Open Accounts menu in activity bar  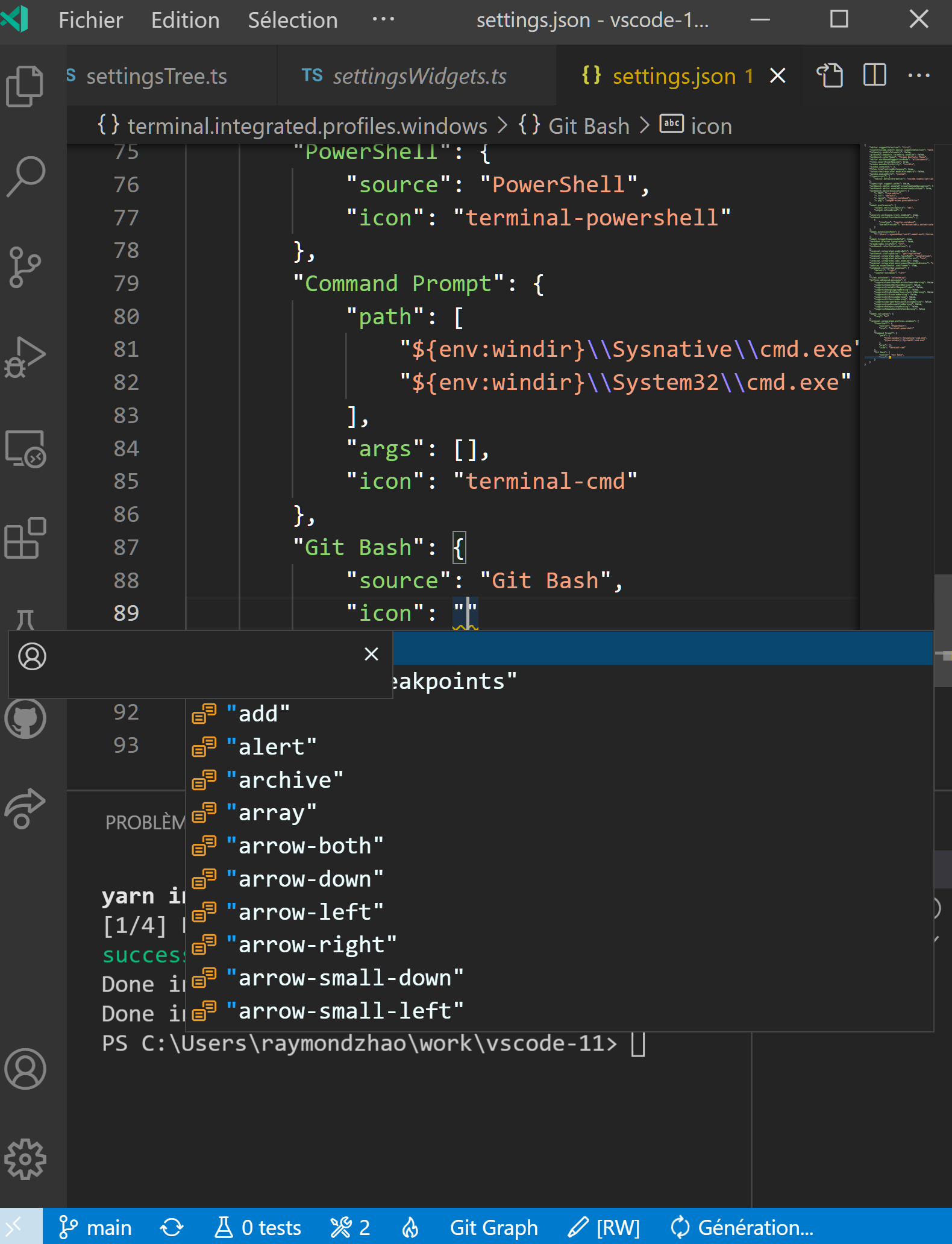25,1069
